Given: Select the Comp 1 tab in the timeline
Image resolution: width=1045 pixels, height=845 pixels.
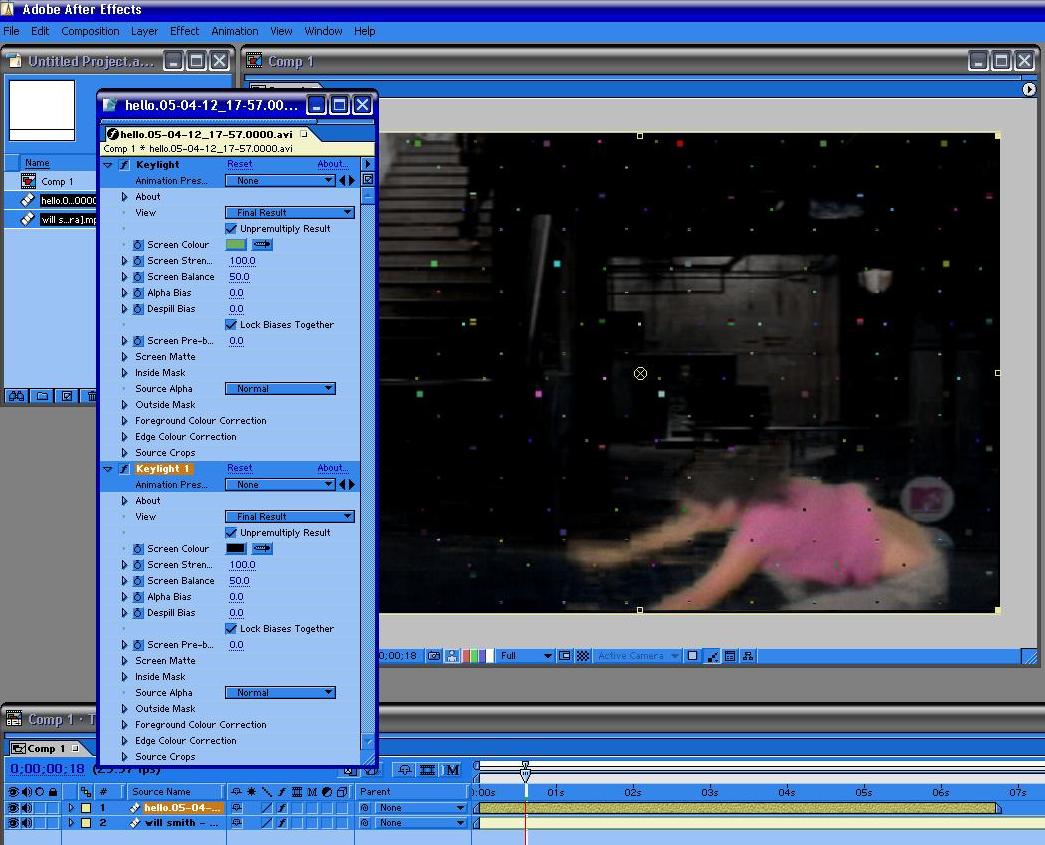Looking at the screenshot, I should click(45, 748).
